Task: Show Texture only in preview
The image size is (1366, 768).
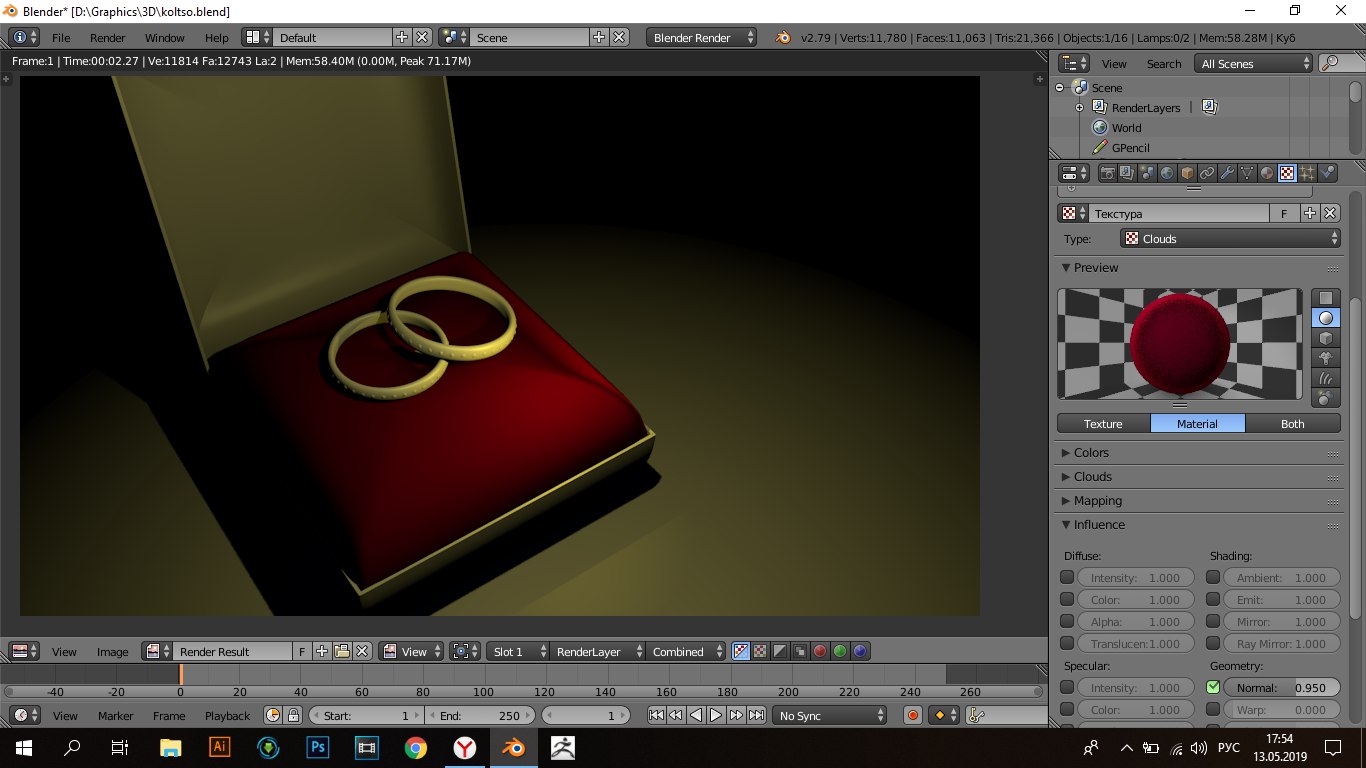Action: pyautogui.click(x=1103, y=423)
